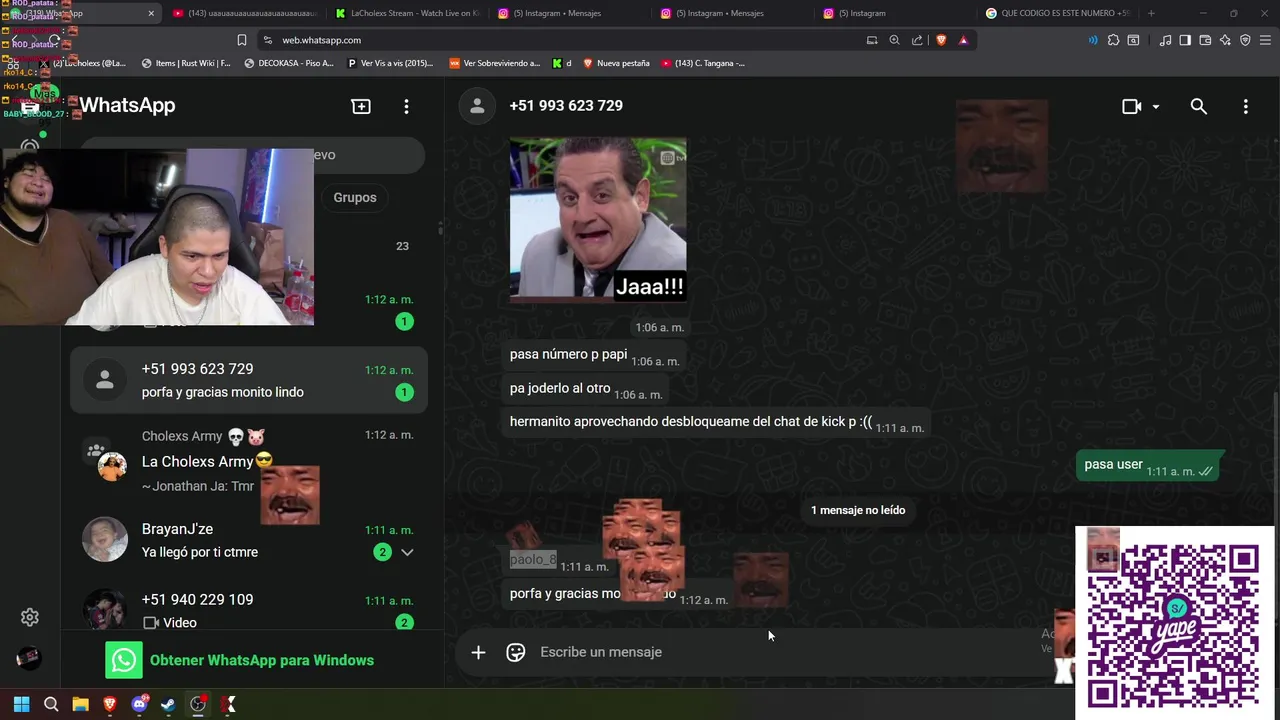
Task: Click the green WhatsApp logo button
Action: tap(124, 660)
